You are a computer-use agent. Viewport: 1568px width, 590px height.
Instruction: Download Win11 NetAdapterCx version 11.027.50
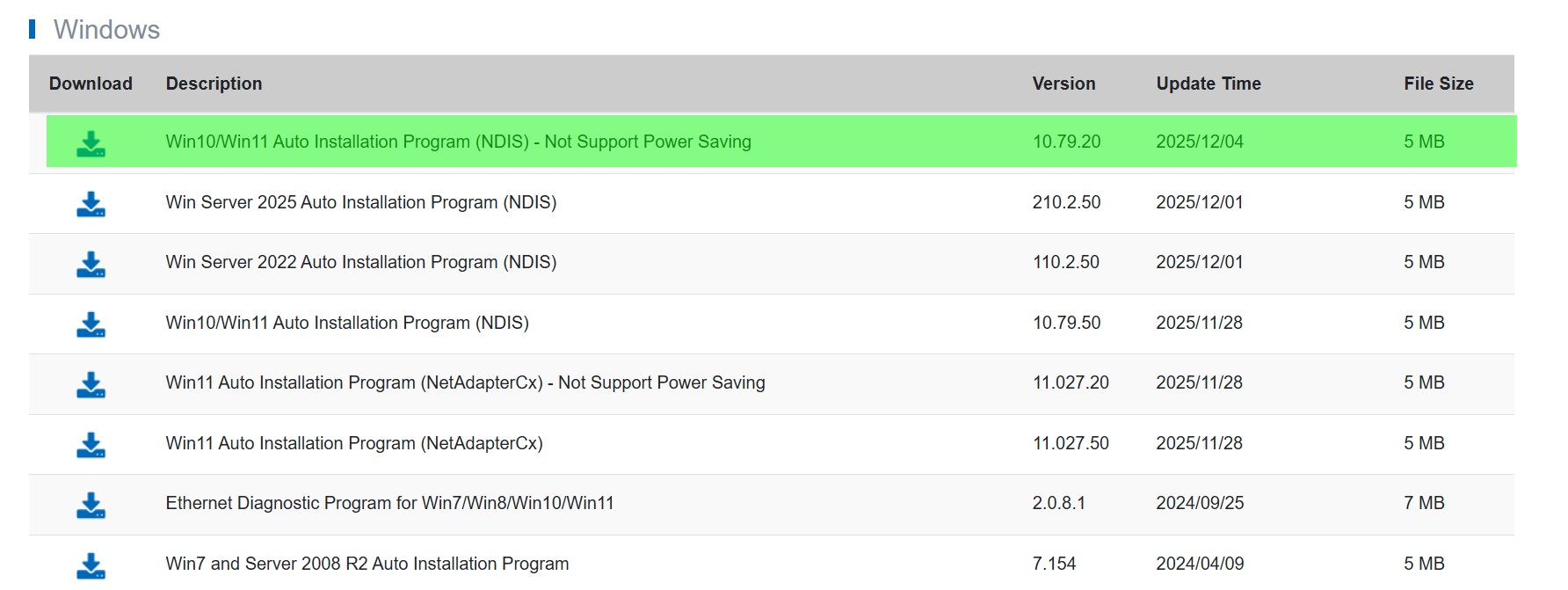click(91, 445)
